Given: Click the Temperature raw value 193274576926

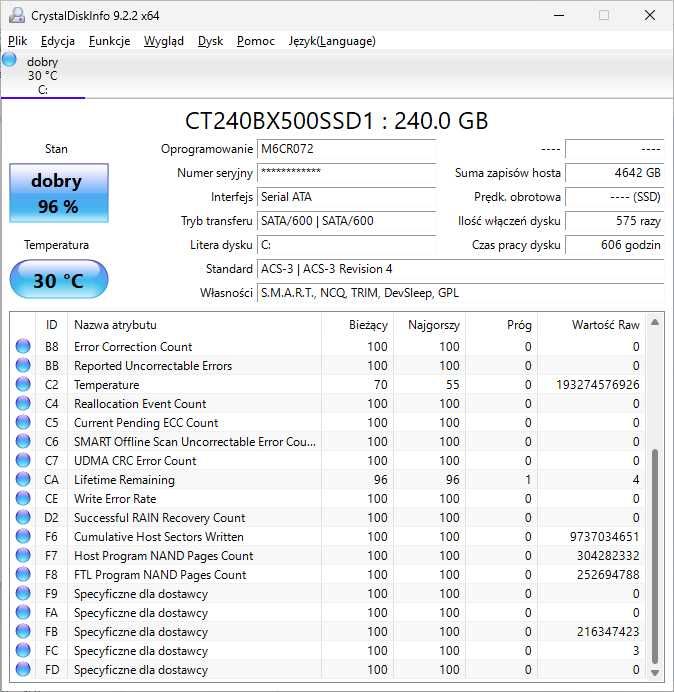Looking at the screenshot, I should pos(598,385).
